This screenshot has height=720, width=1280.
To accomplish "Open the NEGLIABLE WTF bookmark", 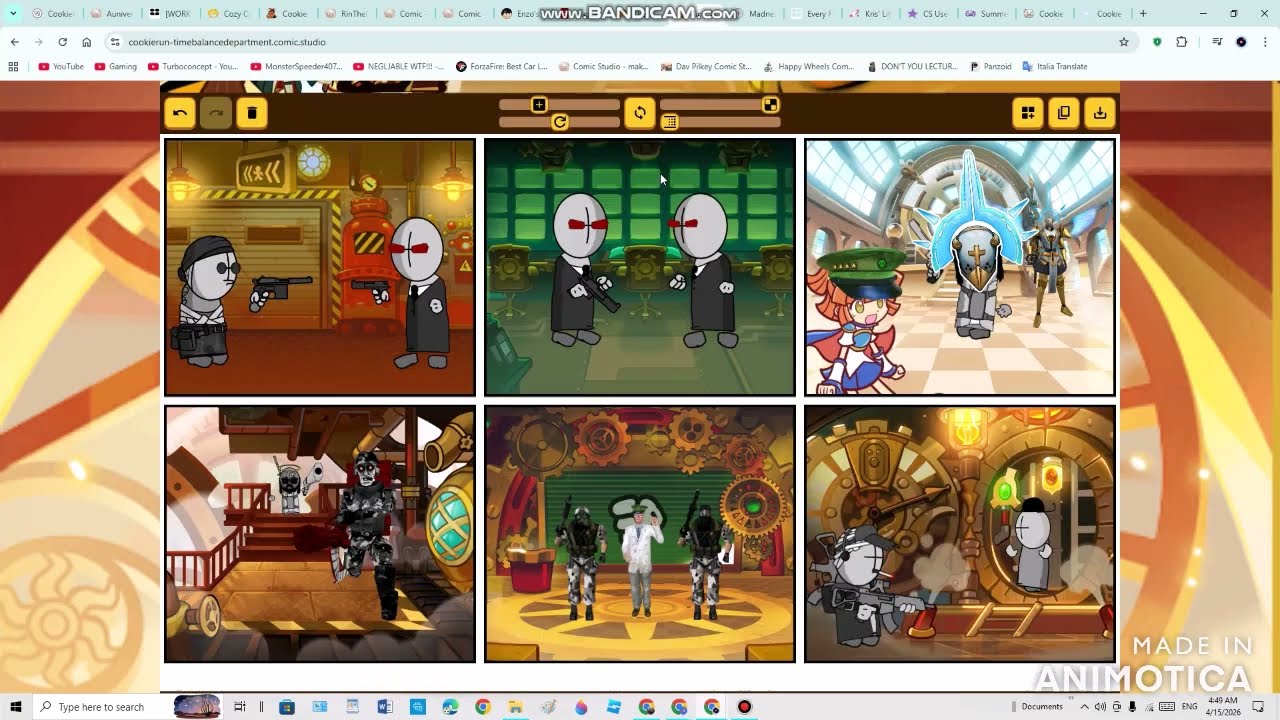I will [x=399, y=66].
